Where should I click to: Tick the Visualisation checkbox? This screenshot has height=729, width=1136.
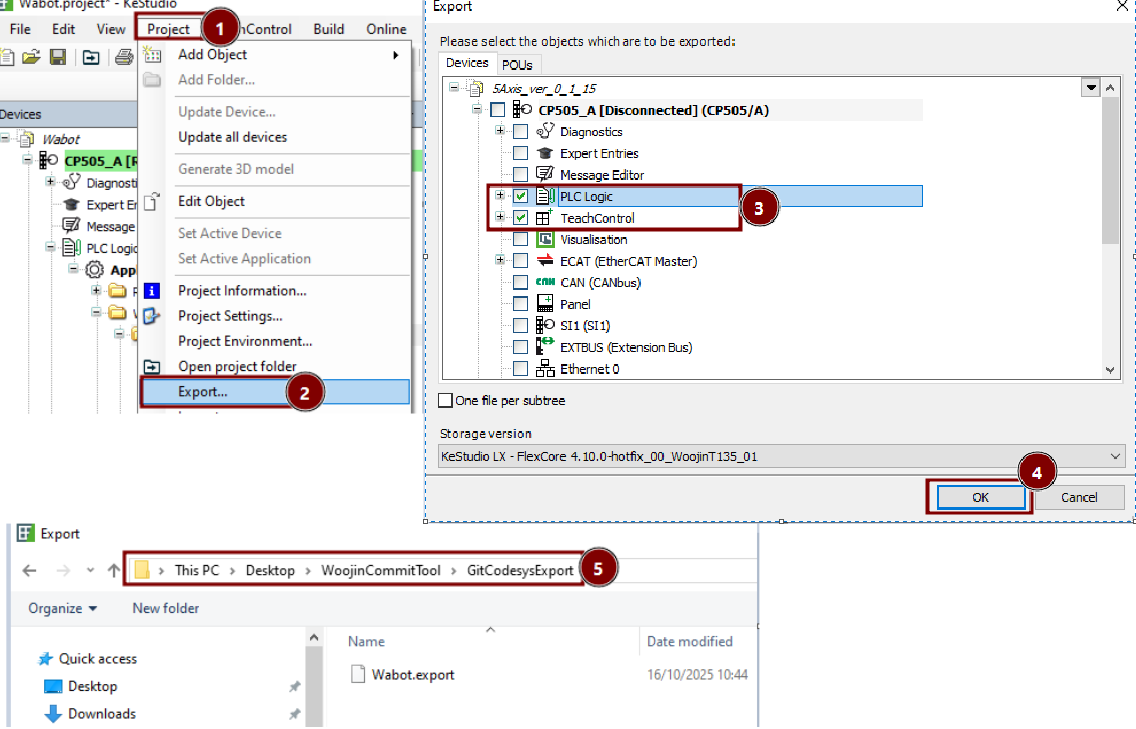pos(520,240)
